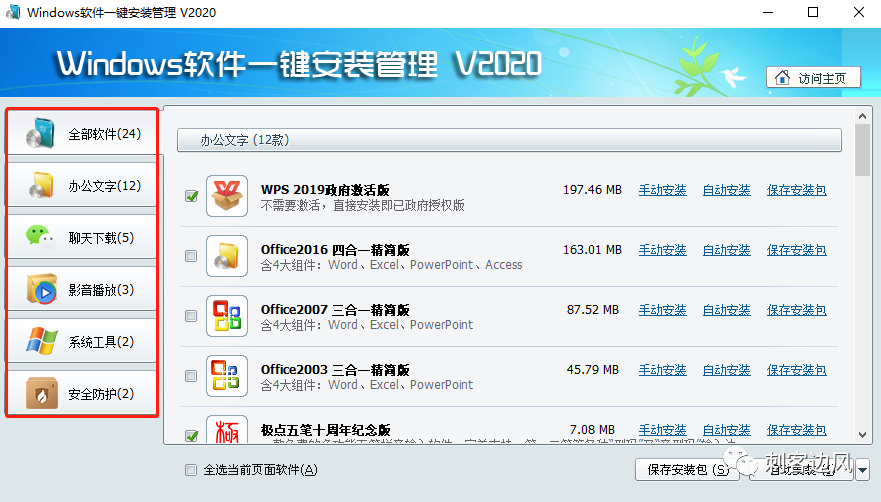
Task: Click 手动安装 for Office2003
Action: pyautogui.click(x=662, y=370)
